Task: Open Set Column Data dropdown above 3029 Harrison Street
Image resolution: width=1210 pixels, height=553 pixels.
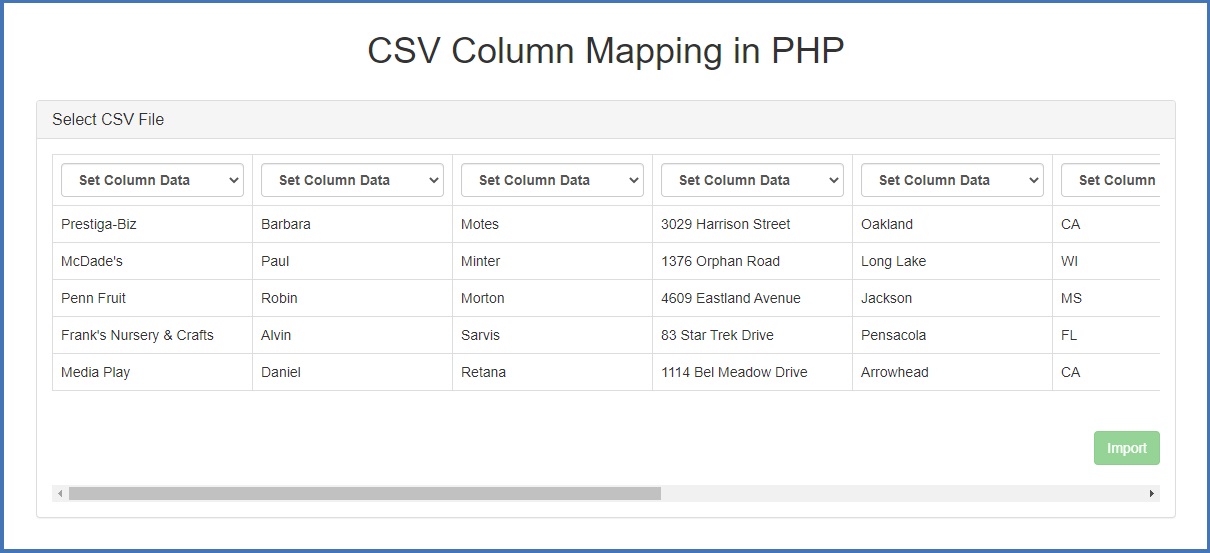Action: click(x=752, y=180)
